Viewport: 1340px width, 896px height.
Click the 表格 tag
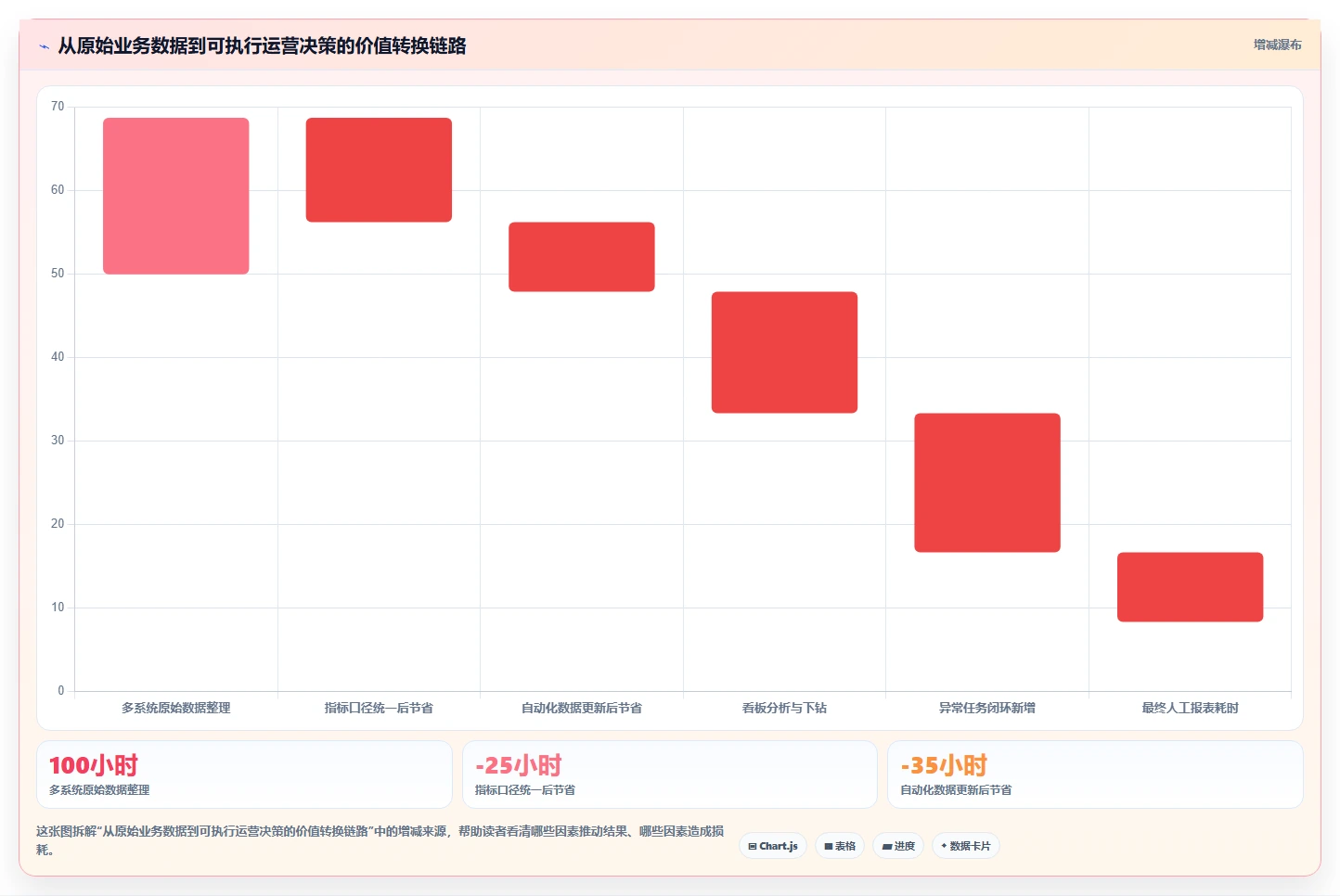tap(840, 846)
